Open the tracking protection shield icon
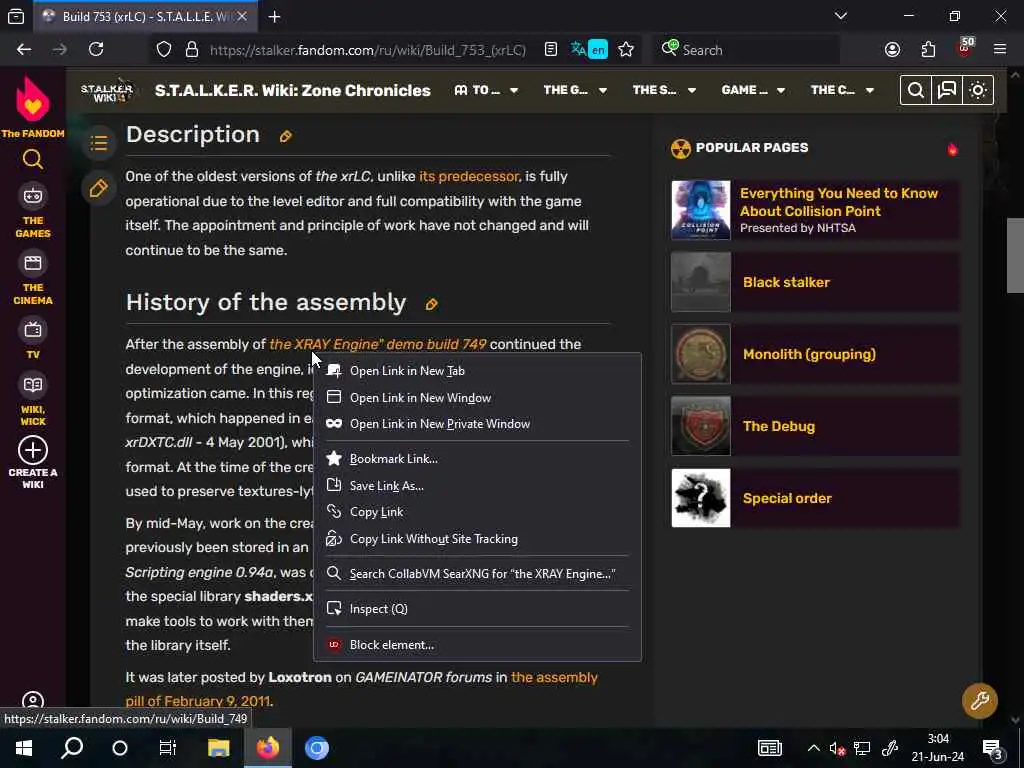This screenshot has height=768, width=1024. point(164,50)
